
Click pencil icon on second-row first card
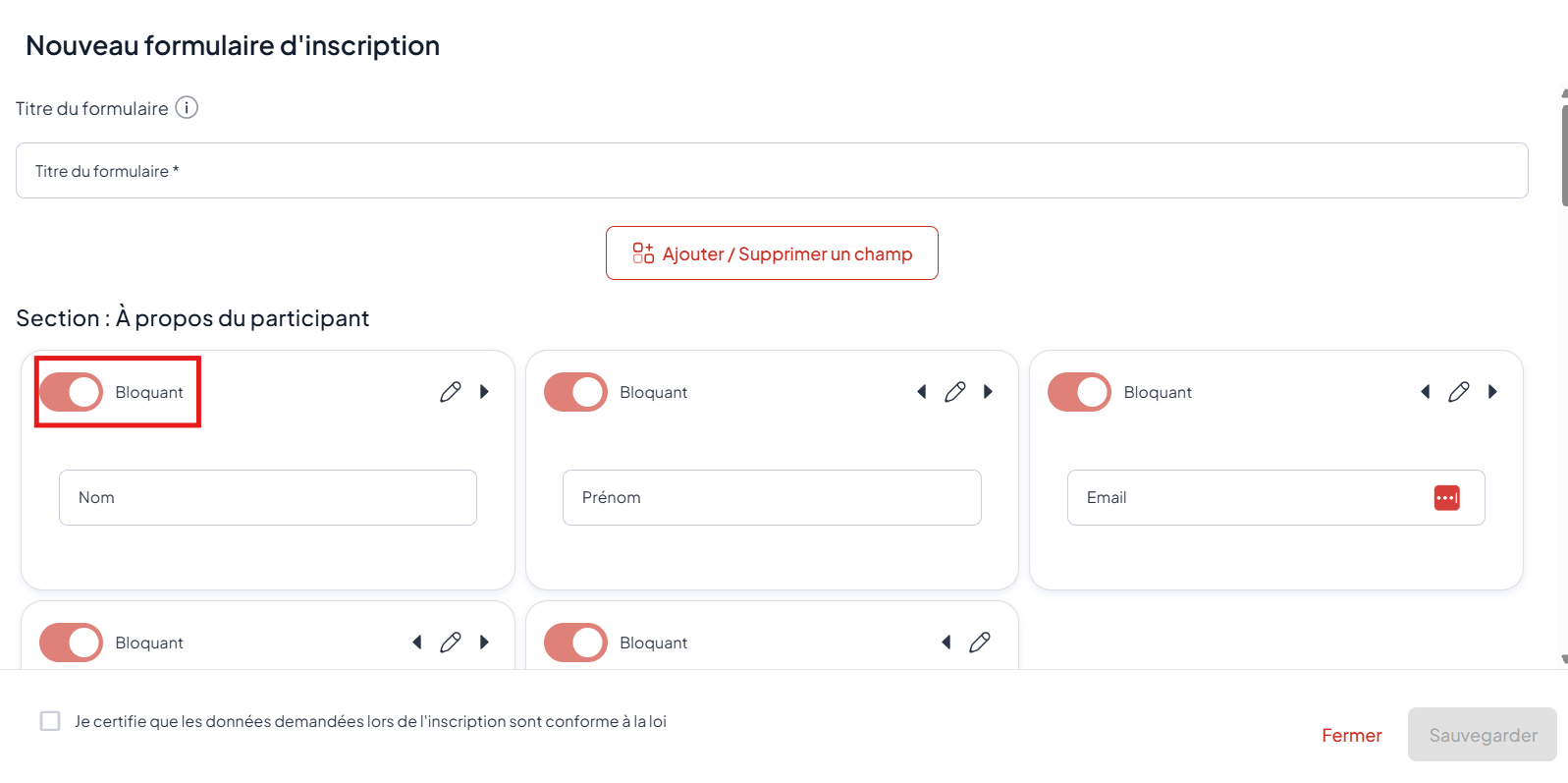pyautogui.click(x=451, y=643)
